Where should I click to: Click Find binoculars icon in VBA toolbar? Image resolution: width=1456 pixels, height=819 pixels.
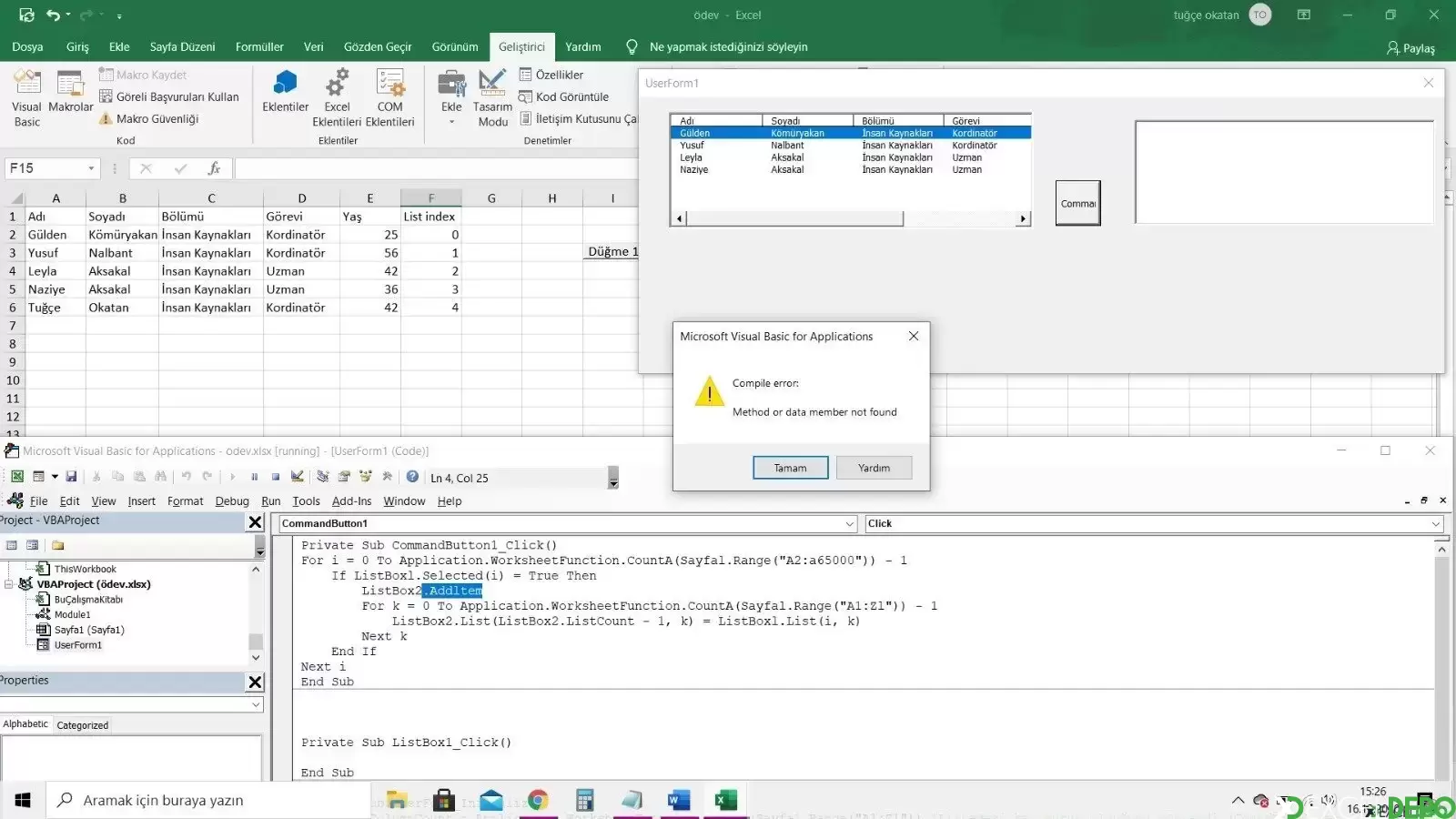160,477
